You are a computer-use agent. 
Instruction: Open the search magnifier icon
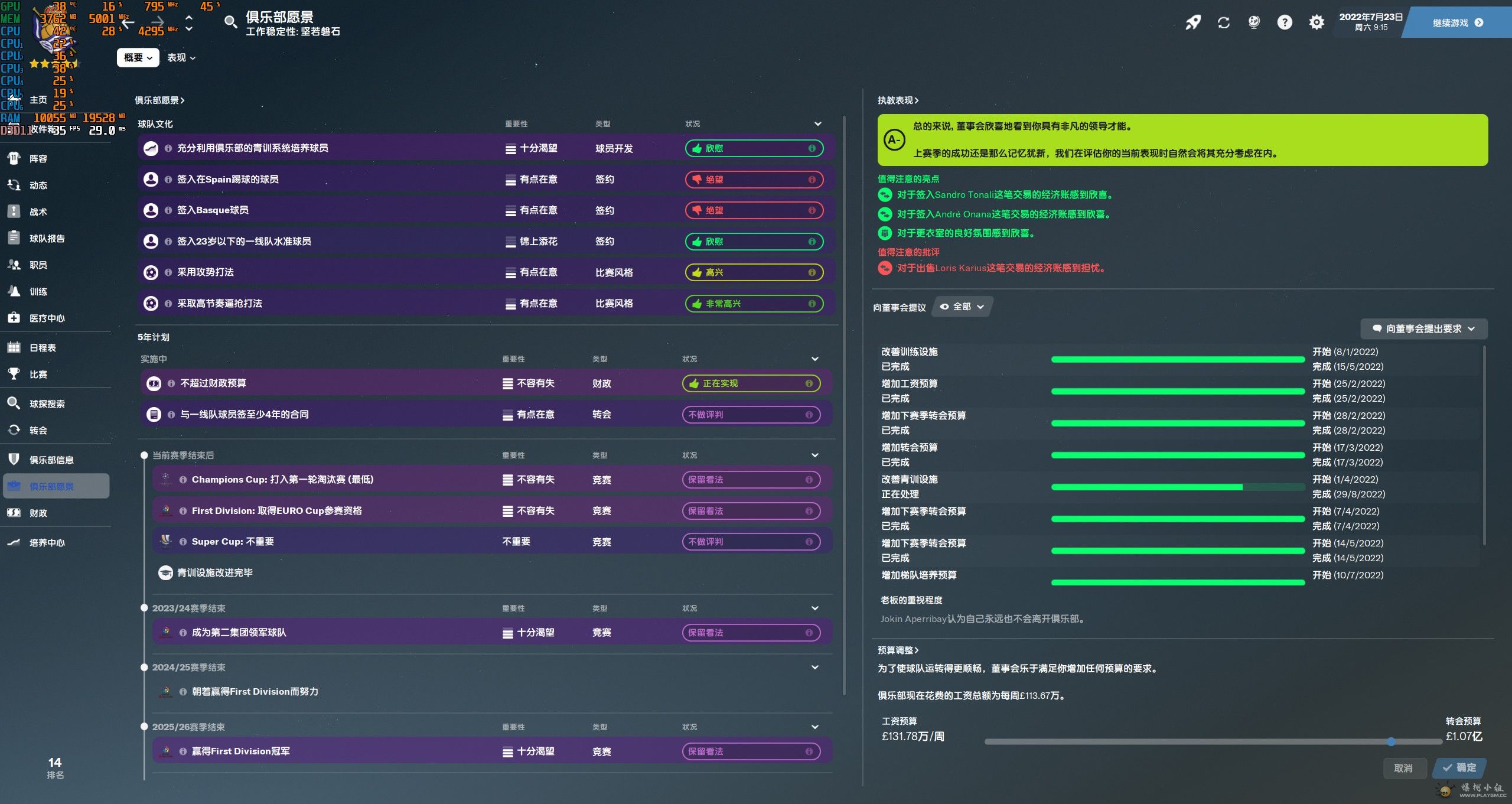[230, 22]
